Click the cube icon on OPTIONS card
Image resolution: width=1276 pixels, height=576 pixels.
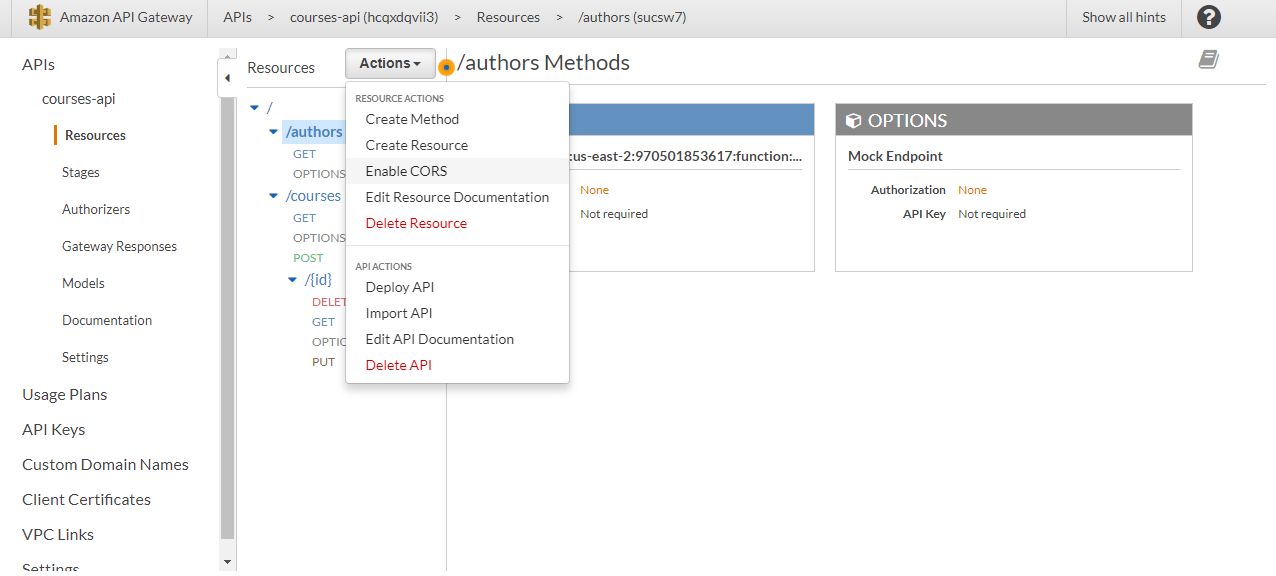(x=853, y=121)
